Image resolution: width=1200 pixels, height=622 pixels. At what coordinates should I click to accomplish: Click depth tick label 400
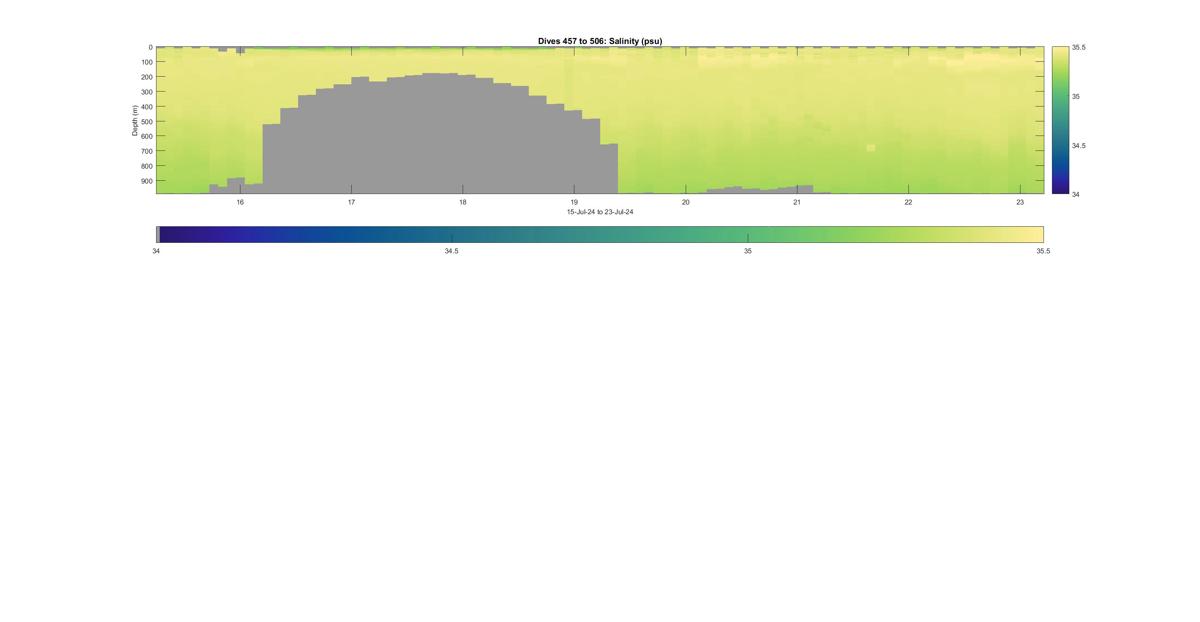tap(146, 107)
